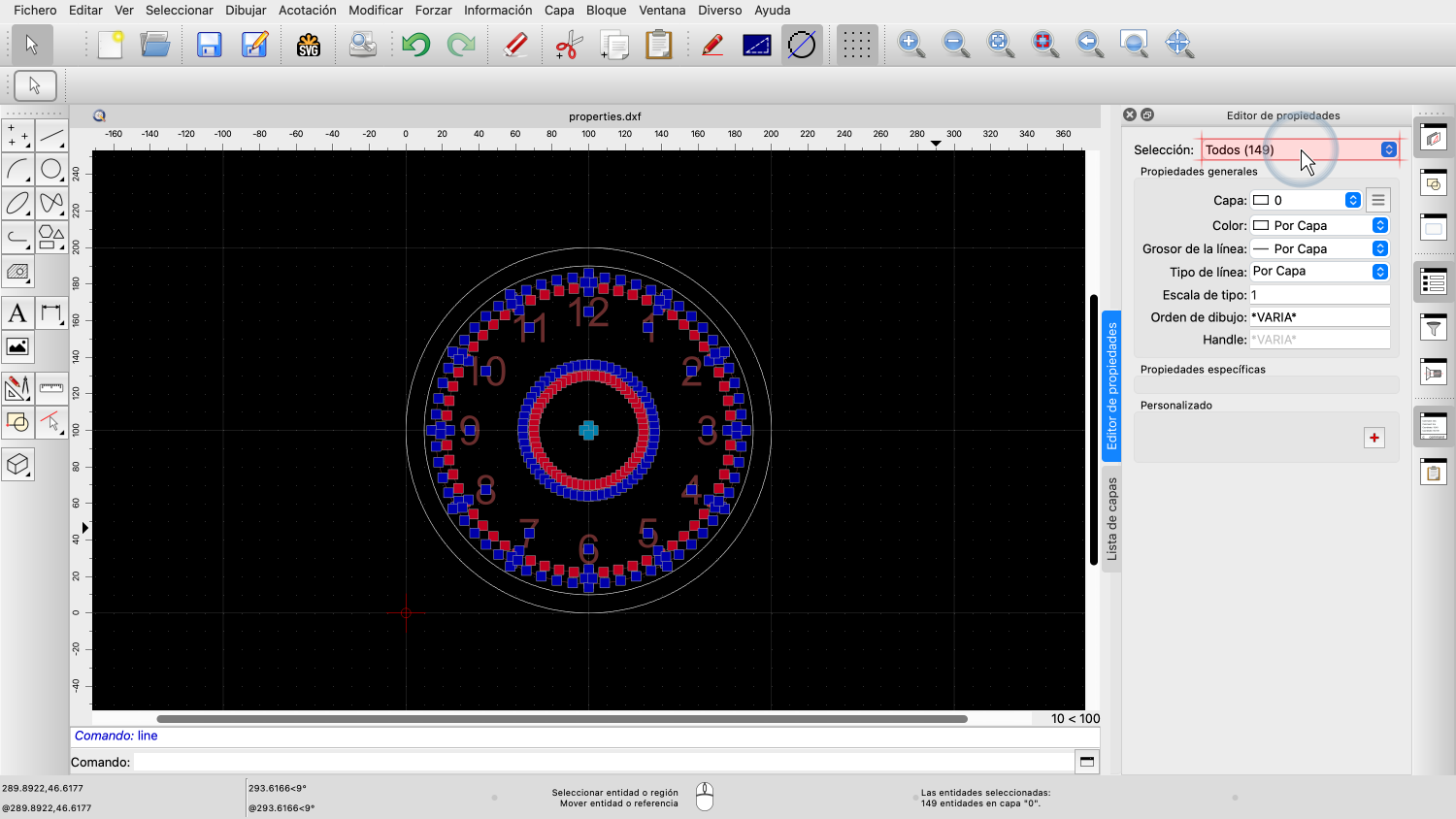Click the scissors cut icon

pyautogui.click(x=568, y=45)
